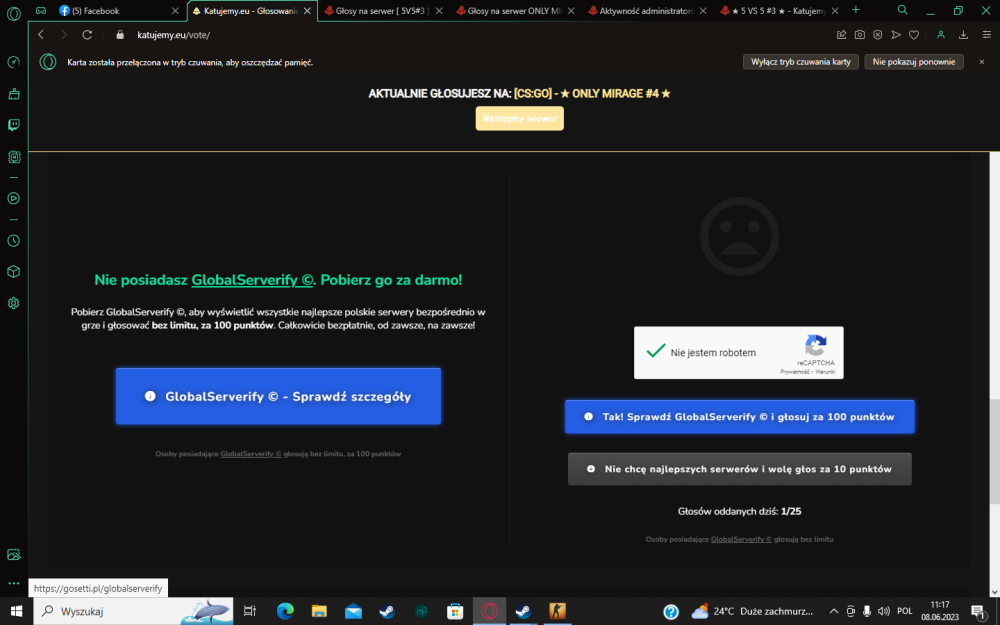The height and width of the screenshot is (625, 1000).
Task: Open Mail app from taskbar
Action: [x=353, y=611]
